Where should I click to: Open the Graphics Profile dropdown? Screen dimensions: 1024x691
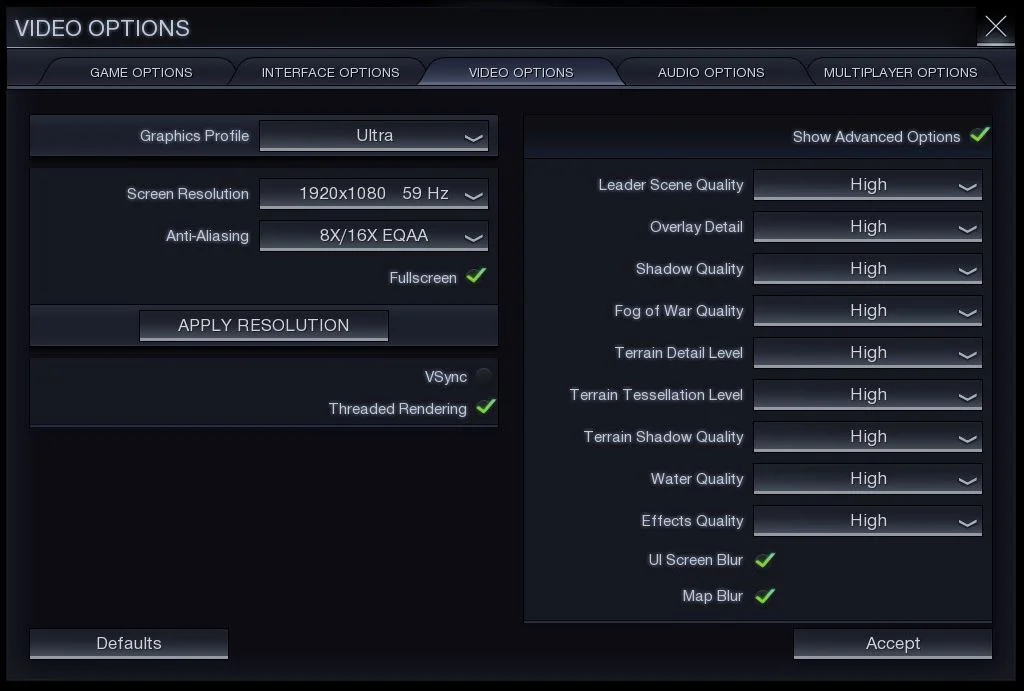[374, 136]
